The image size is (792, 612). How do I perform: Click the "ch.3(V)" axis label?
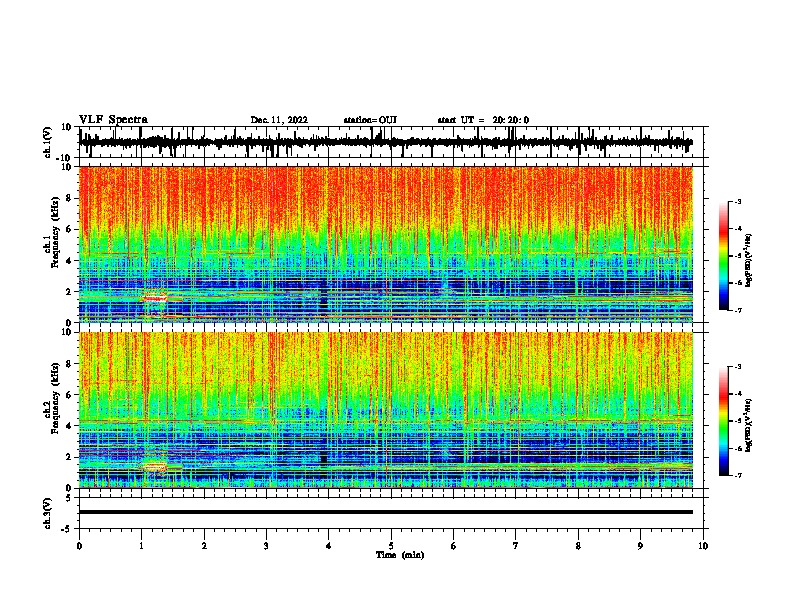point(48,513)
